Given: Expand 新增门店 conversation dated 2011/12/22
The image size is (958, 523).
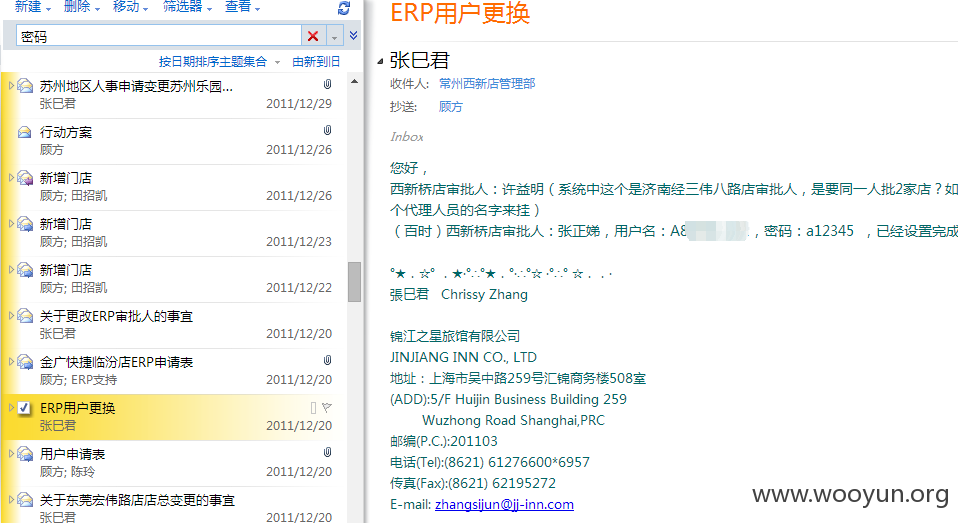Looking at the screenshot, I should 11,269.
